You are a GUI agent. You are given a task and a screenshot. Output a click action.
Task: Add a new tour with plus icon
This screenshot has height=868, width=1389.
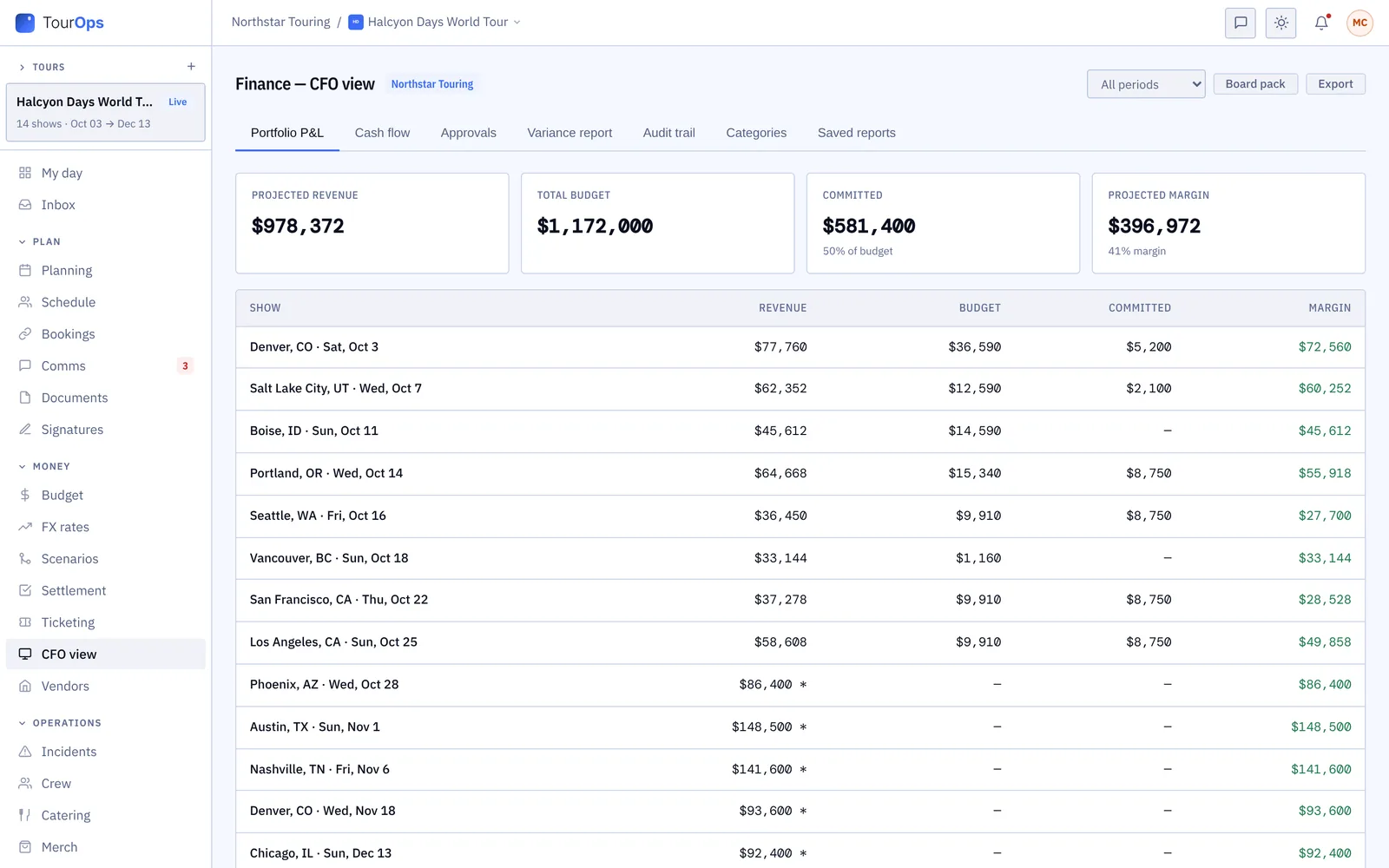pyautogui.click(x=191, y=67)
